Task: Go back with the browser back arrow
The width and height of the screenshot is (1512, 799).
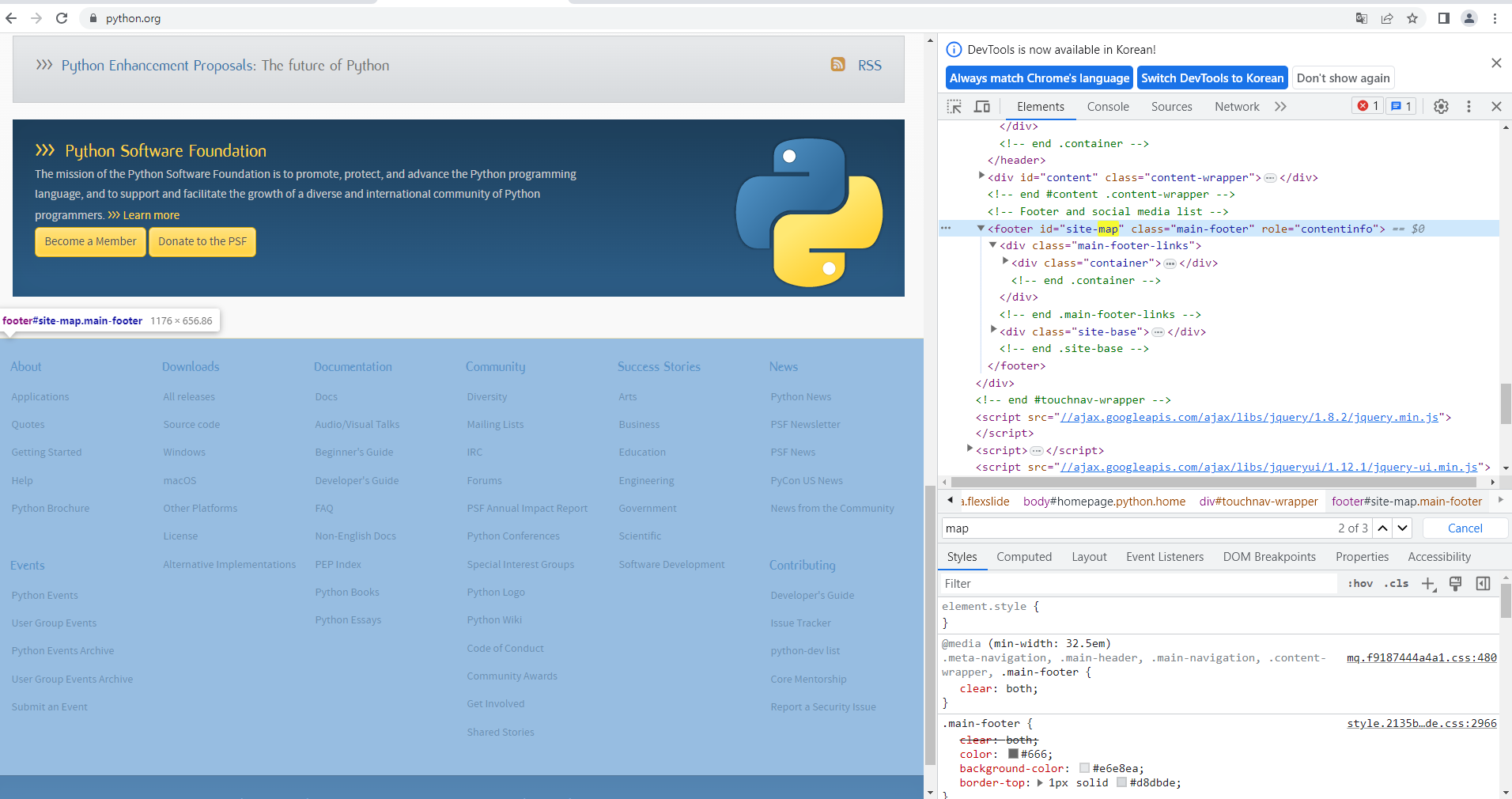Action: click(x=11, y=18)
